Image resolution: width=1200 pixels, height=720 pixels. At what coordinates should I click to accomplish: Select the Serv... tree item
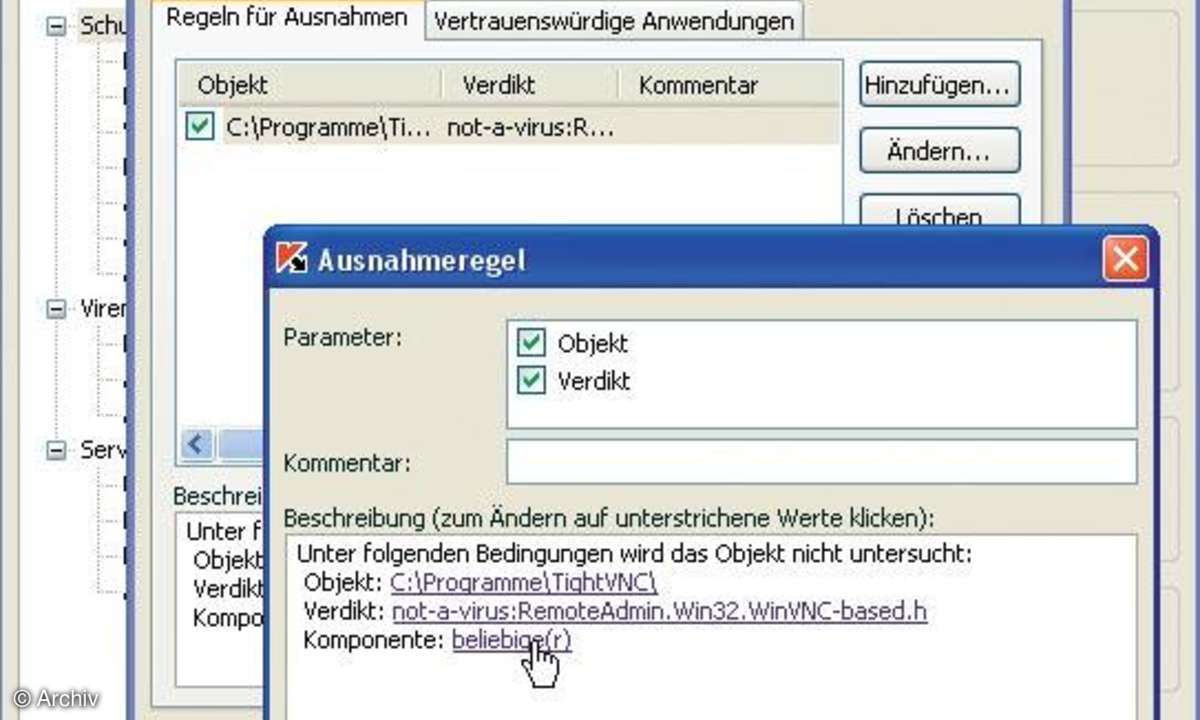[x=103, y=450]
